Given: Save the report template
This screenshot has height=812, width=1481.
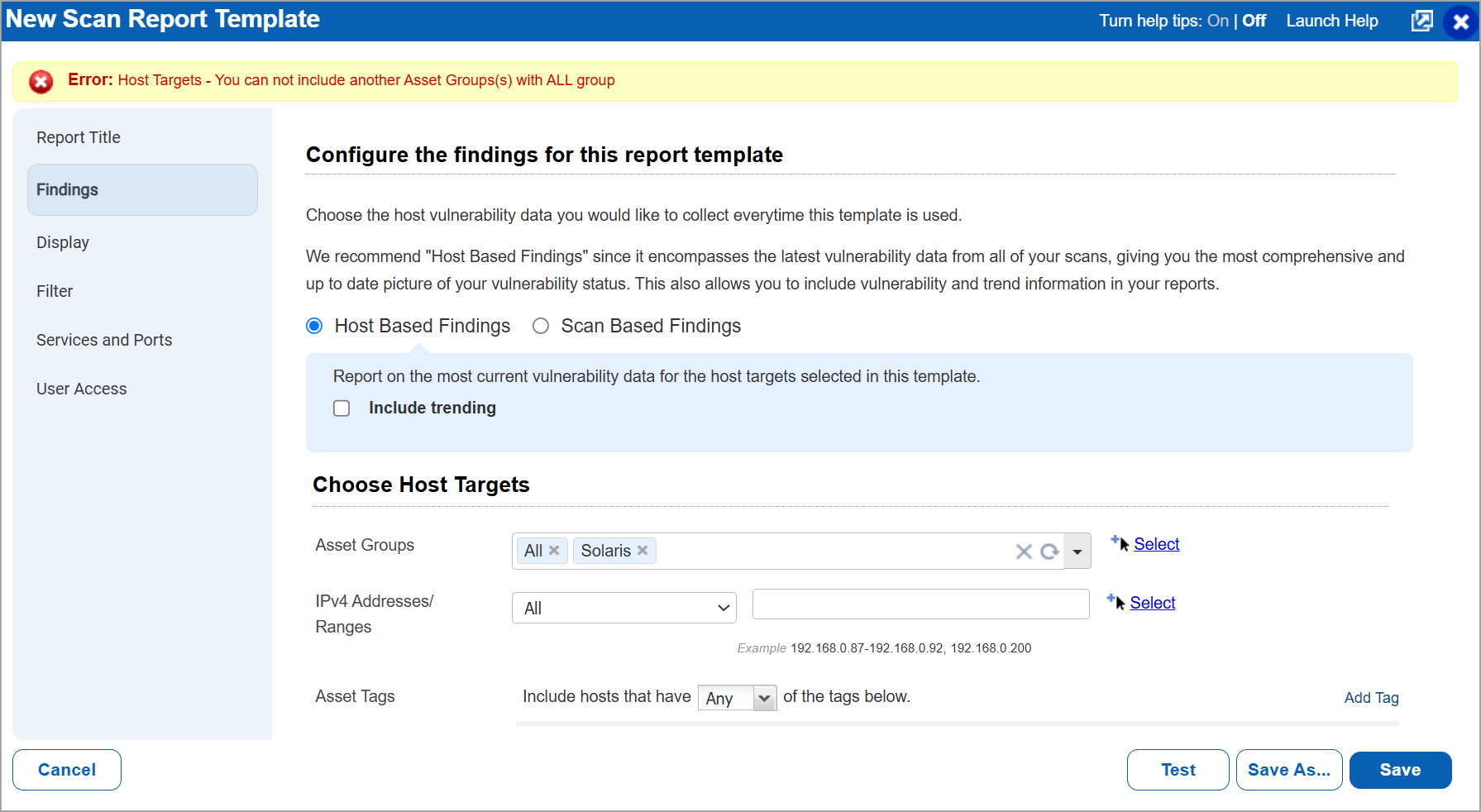Looking at the screenshot, I should click(1400, 769).
